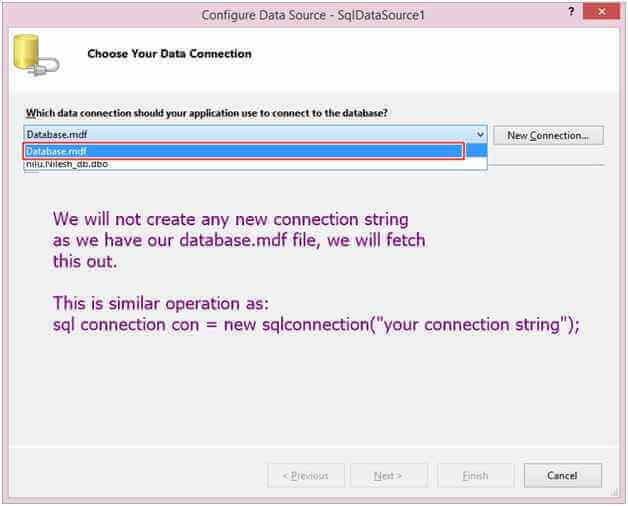Click the 'We will not create' text line
The image size is (628, 506).
coord(231,218)
